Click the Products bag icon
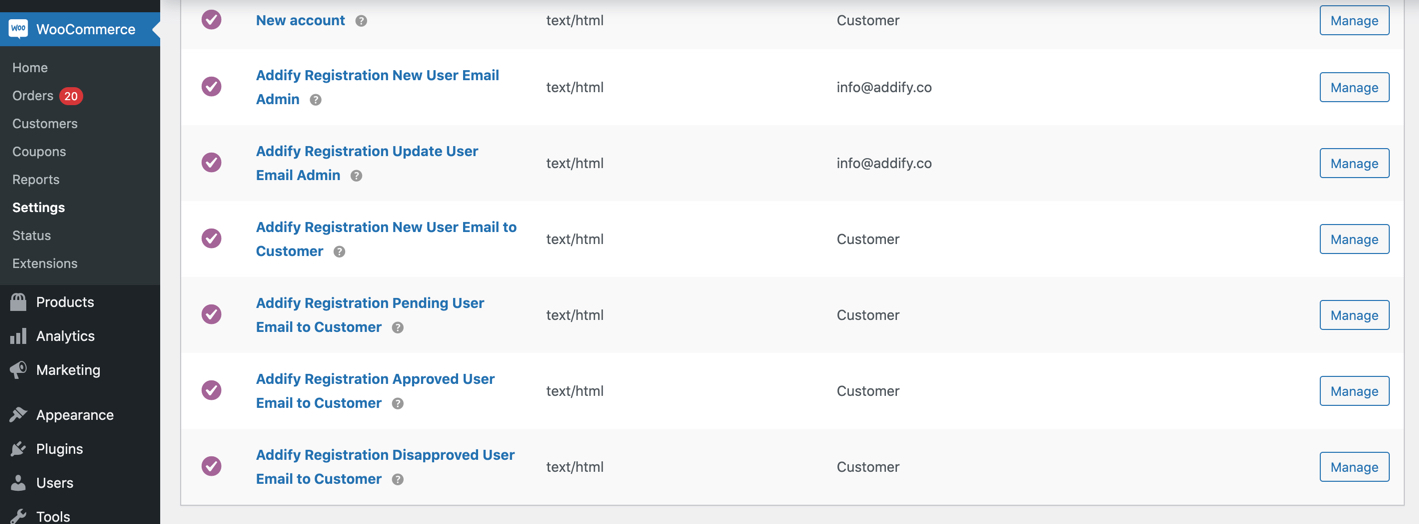The height and width of the screenshot is (524, 1419). [18, 302]
